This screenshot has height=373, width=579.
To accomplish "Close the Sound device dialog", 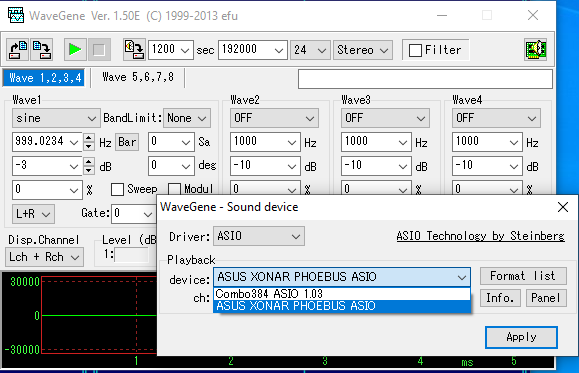I will coord(563,207).
